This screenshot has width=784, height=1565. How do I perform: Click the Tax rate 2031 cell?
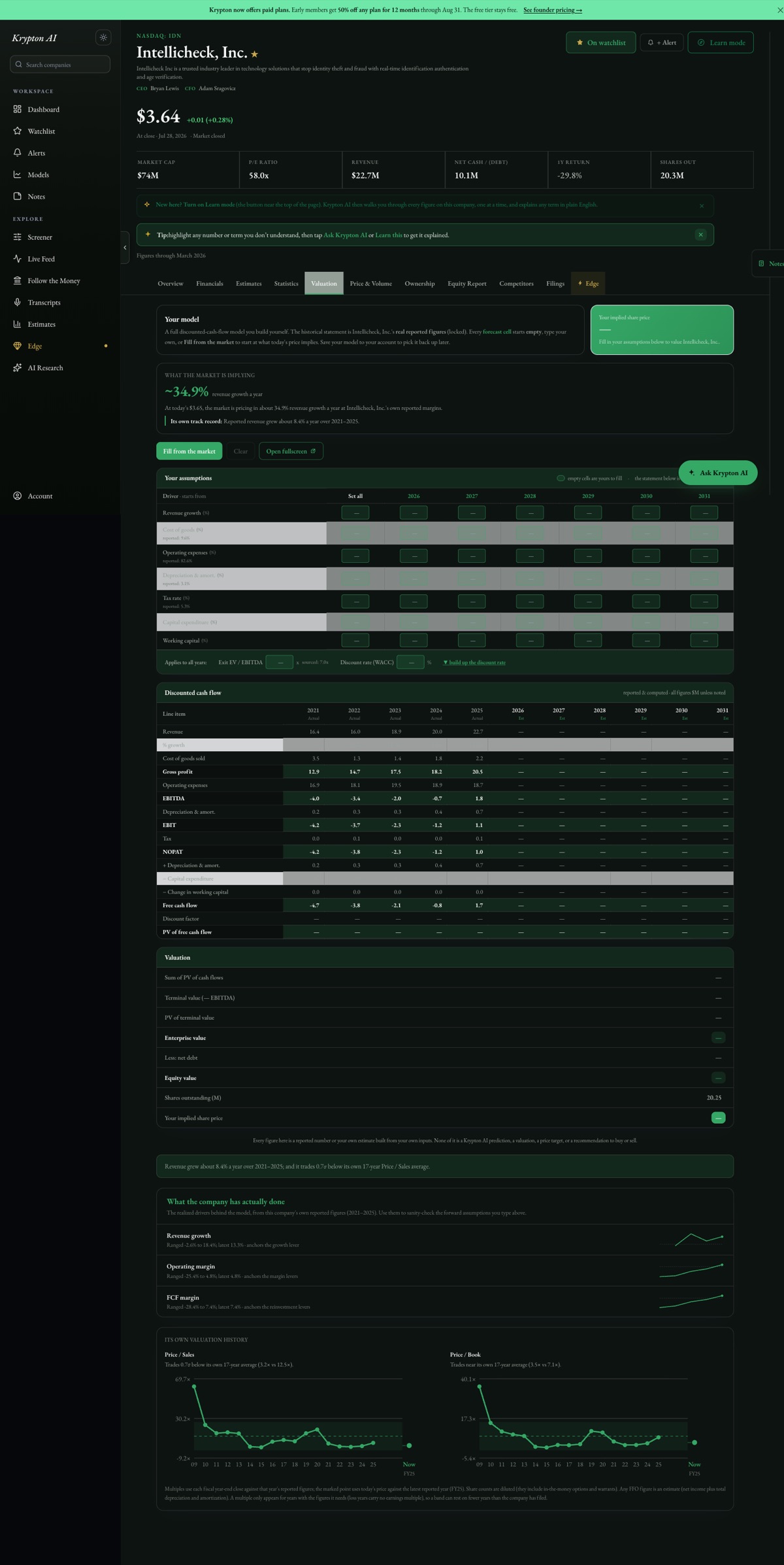pyautogui.click(x=704, y=601)
